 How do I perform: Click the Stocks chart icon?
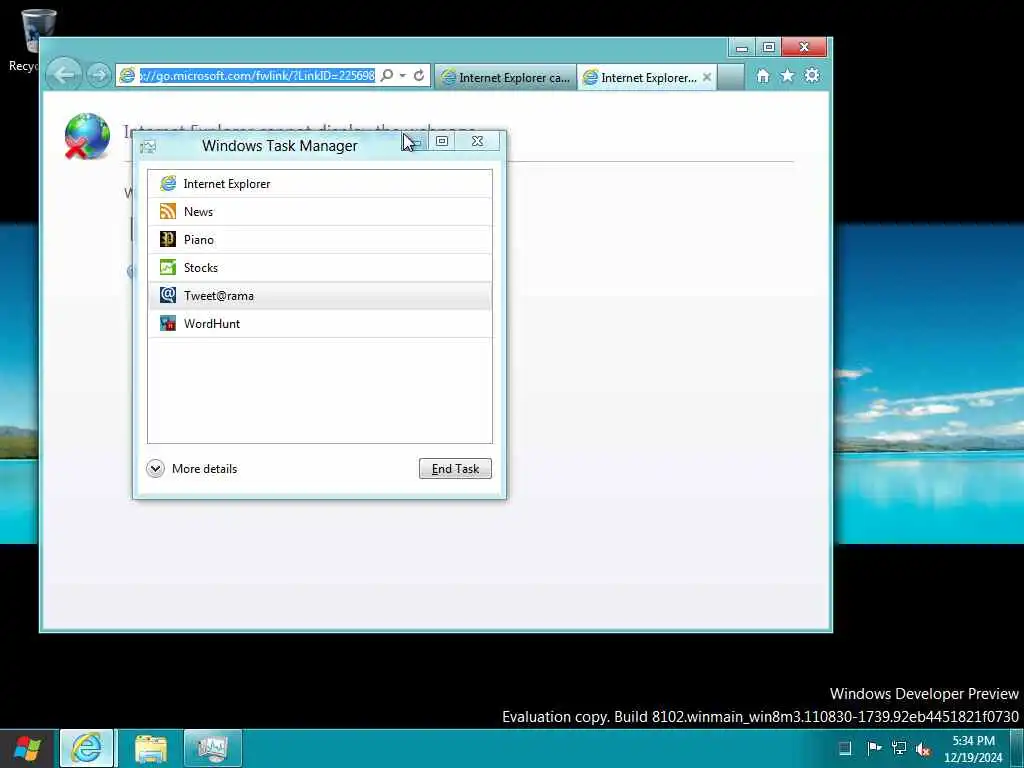pos(168,268)
